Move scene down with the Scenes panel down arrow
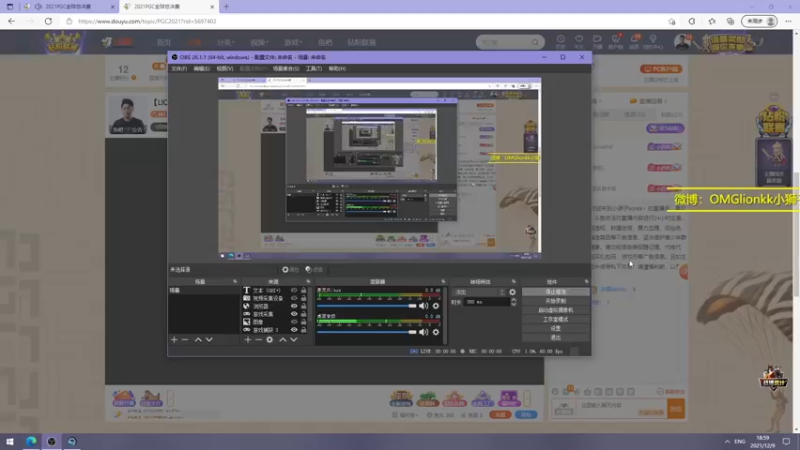The height and width of the screenshot is (450, 800). click(209, 340)
